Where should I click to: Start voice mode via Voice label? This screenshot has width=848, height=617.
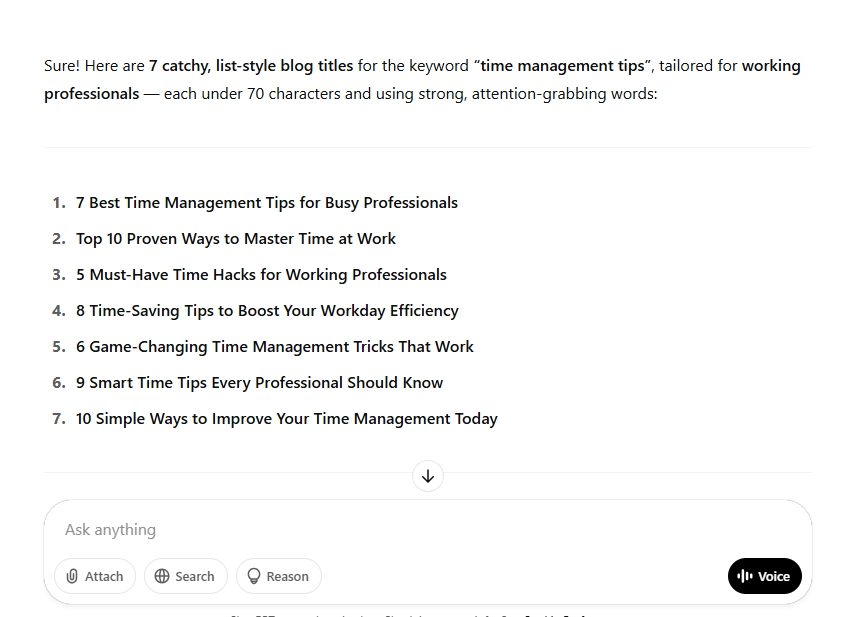coord(774,576)
